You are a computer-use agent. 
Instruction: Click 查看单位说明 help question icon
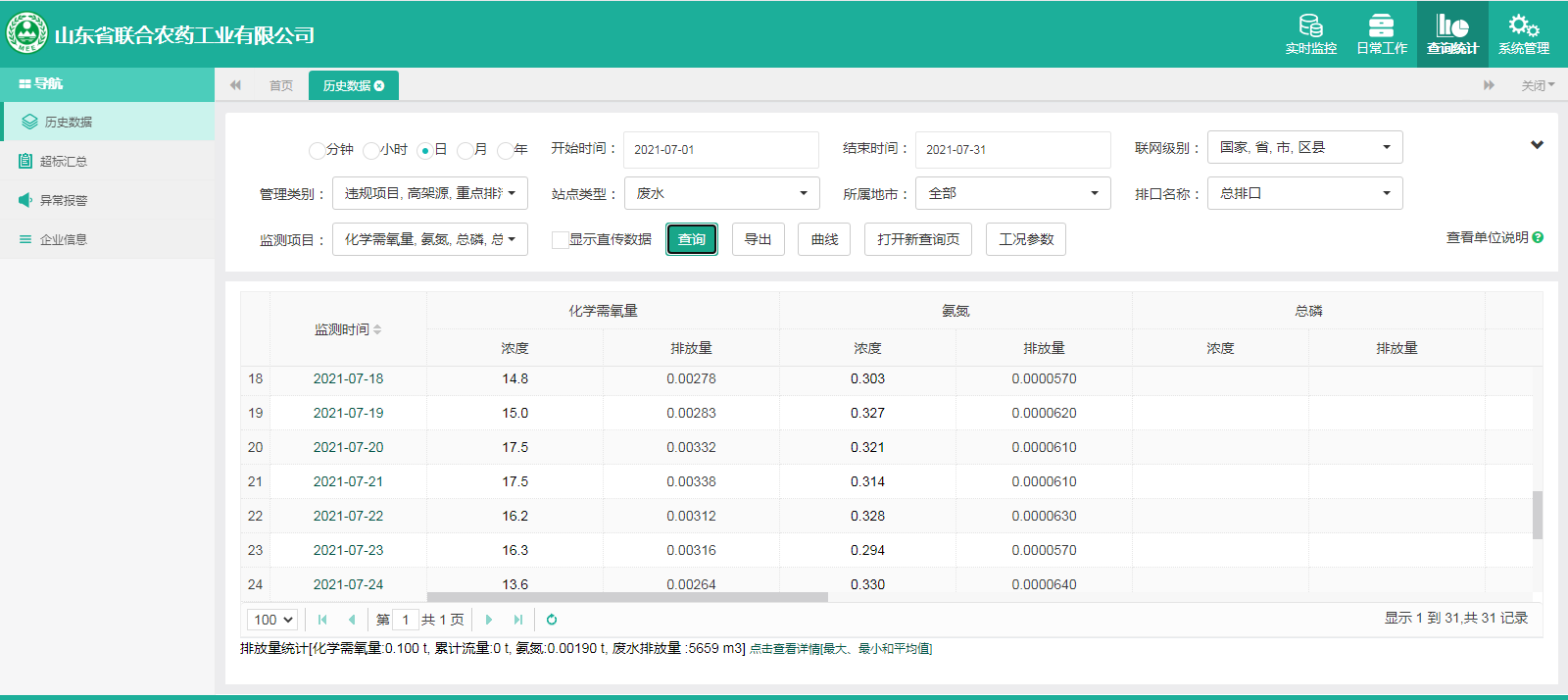[1538, 237]
